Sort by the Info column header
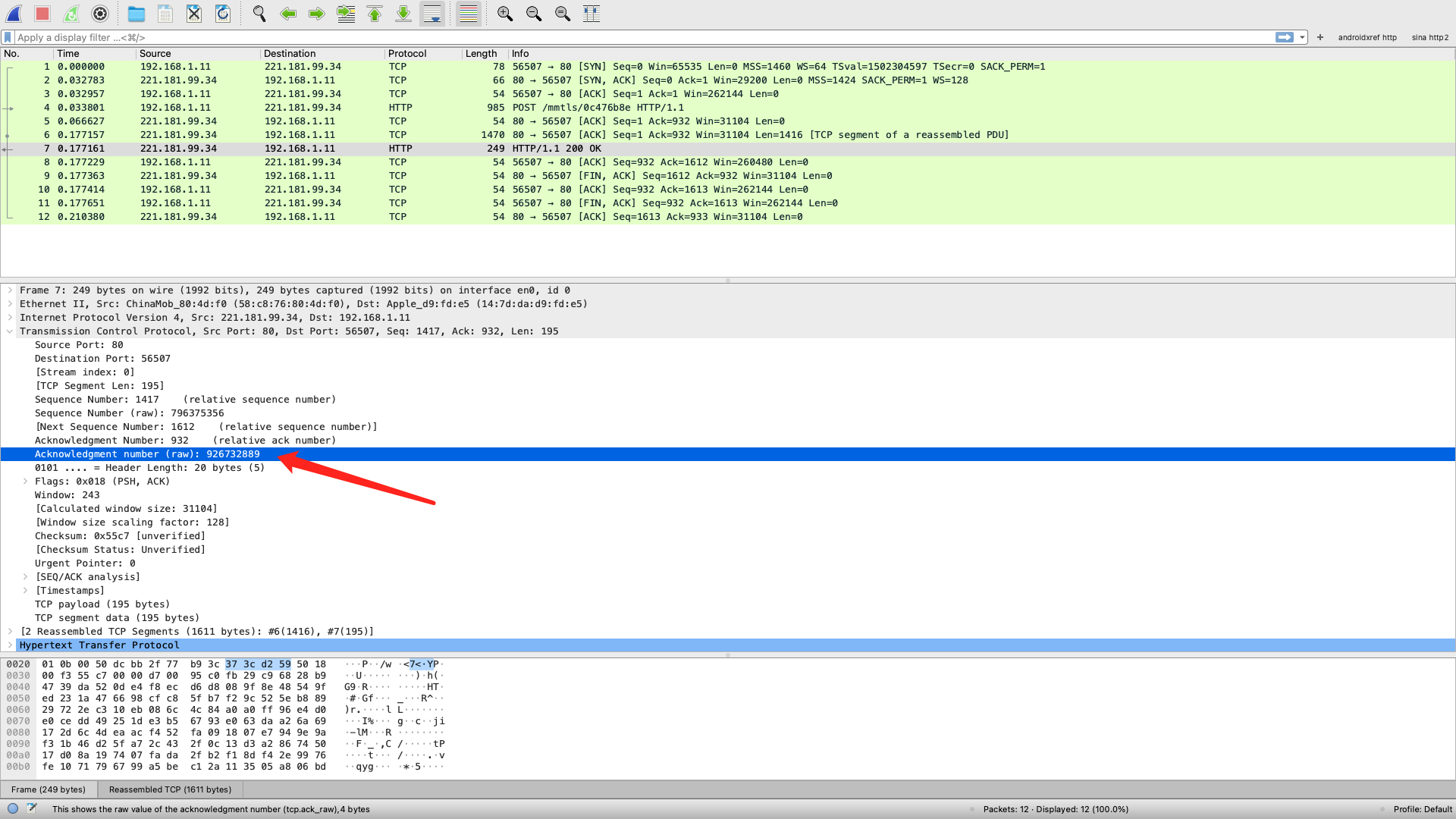The height and width of the screenshot is (819, 1456). point(981,54)
